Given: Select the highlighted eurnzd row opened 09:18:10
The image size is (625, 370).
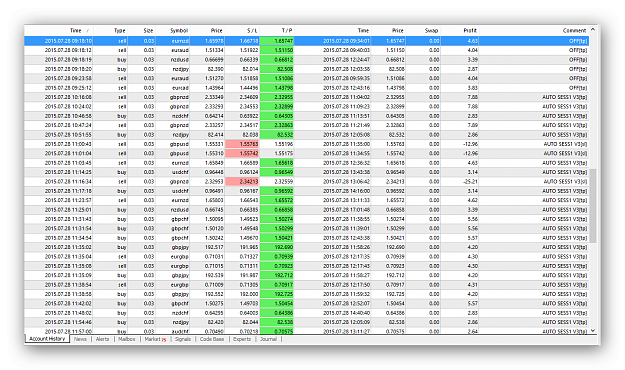Looking at the screenshot, I should tap(306, 41).
